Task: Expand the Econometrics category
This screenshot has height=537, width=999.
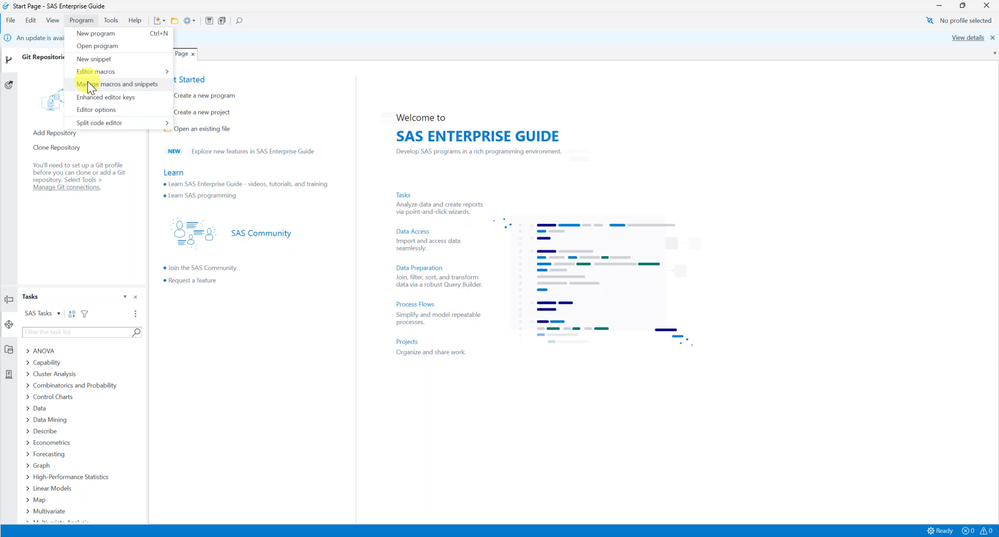Action: tap(27, 443)
